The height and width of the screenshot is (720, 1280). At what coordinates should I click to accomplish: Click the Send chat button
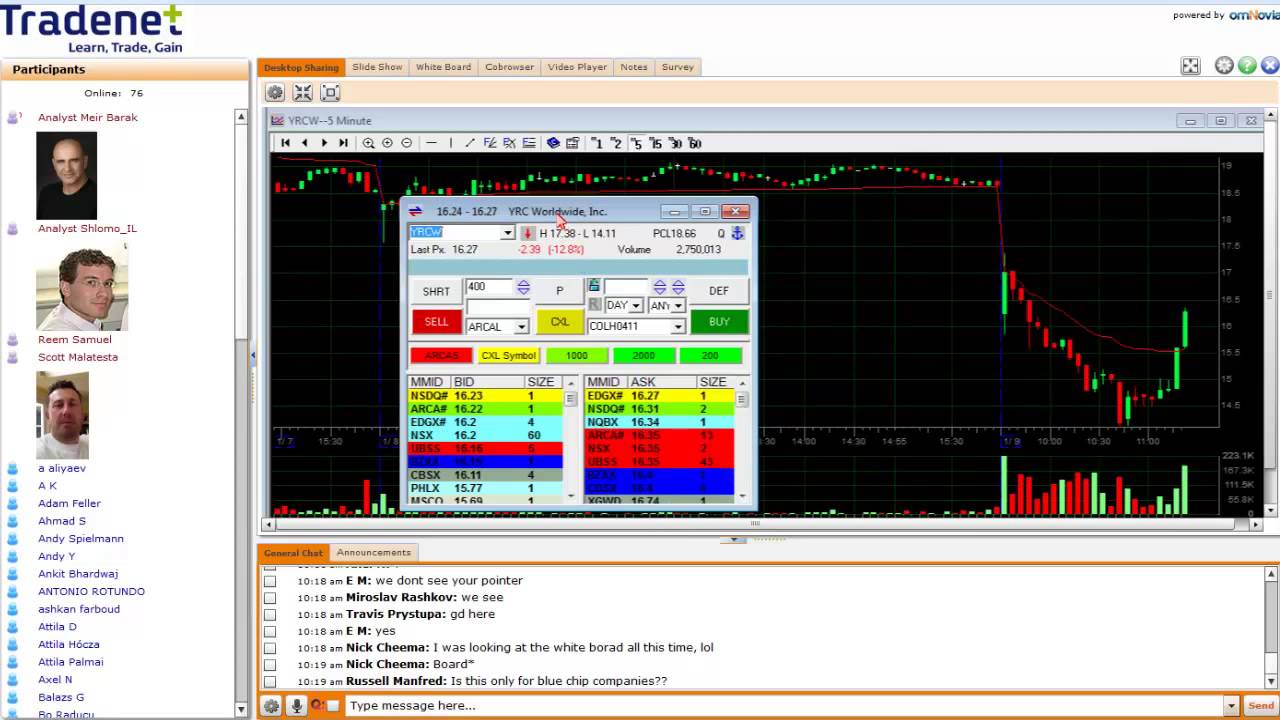pyautogui.click(x=1261, y=706)
